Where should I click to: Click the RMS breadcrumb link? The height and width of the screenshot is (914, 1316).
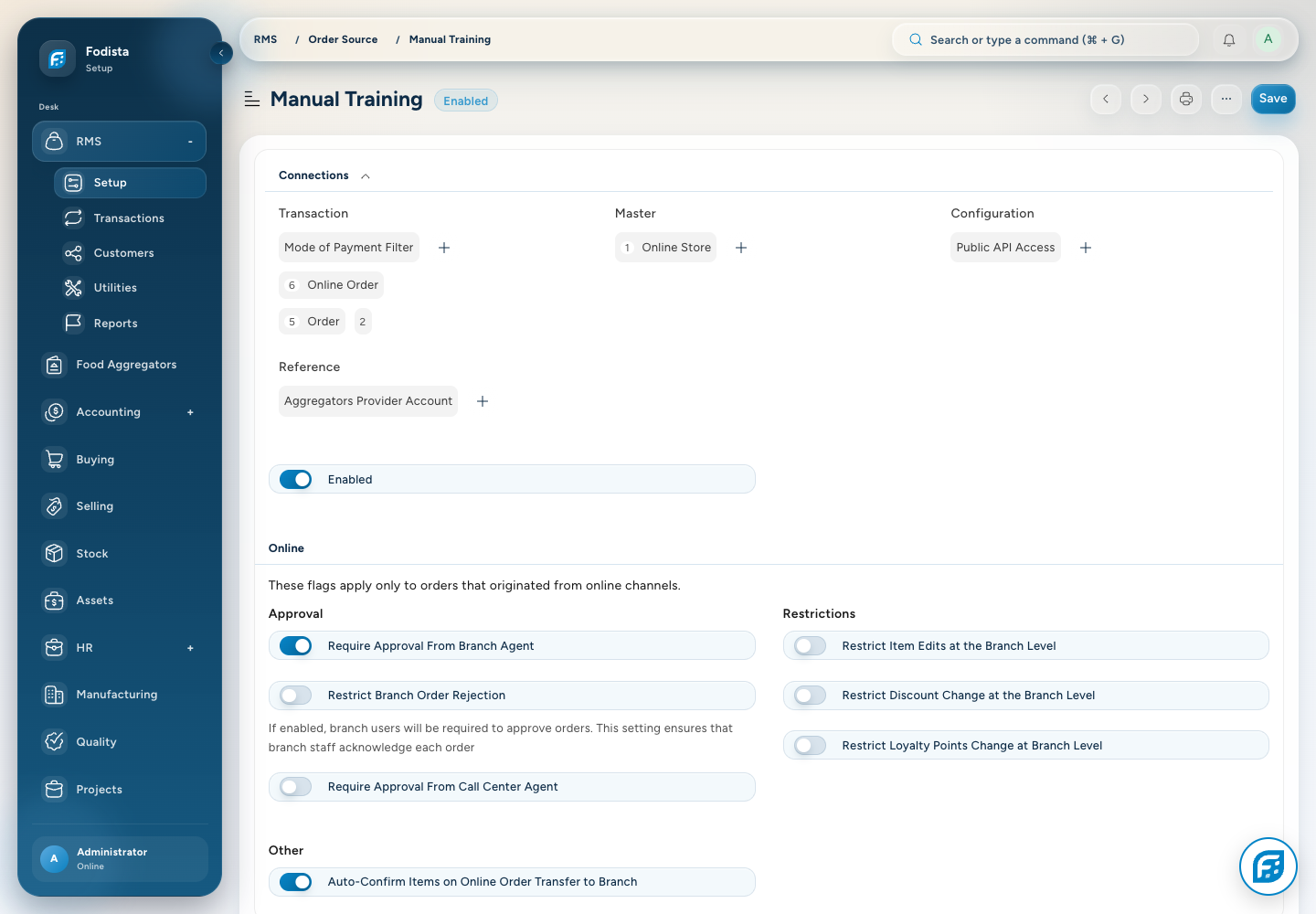click(x=265, y=39)
